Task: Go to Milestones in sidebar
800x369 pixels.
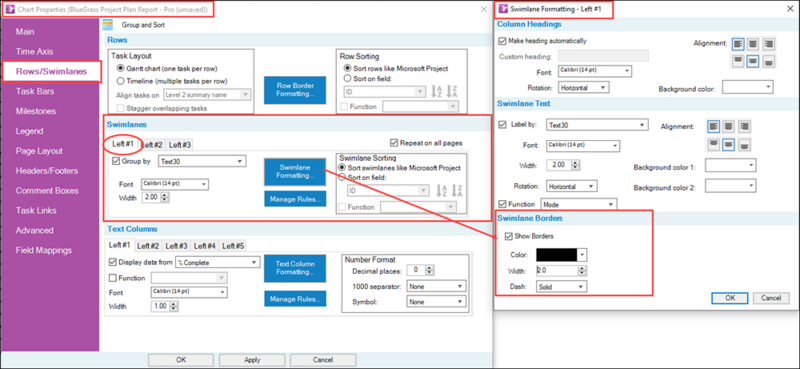Action: click(x=36, y=111)
